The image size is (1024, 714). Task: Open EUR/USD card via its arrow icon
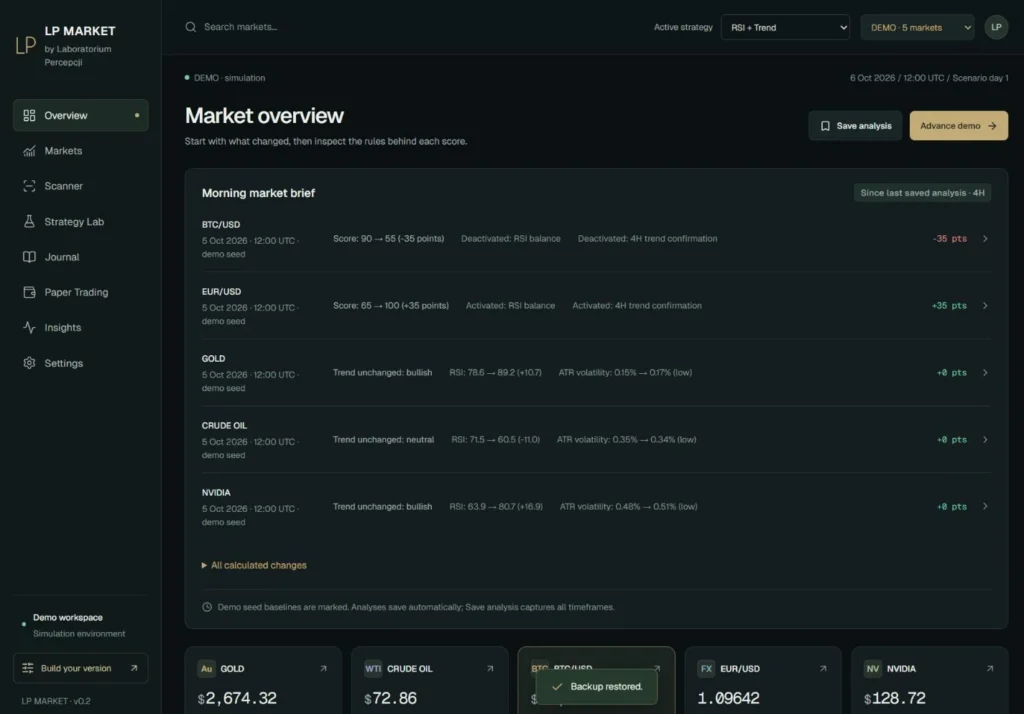[x=823, y=668]
